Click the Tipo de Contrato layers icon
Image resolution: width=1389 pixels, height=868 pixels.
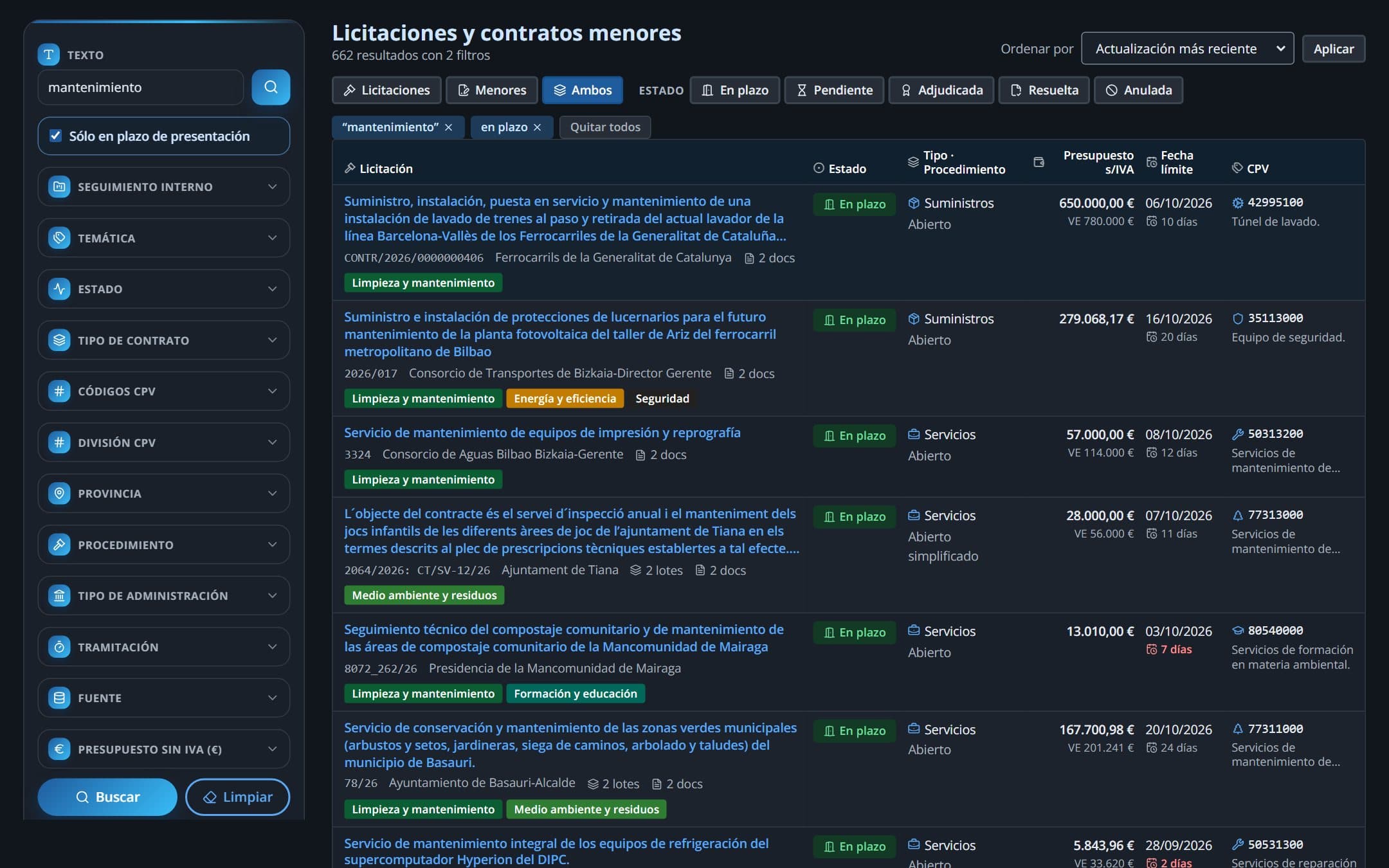[x=59, y=340]
